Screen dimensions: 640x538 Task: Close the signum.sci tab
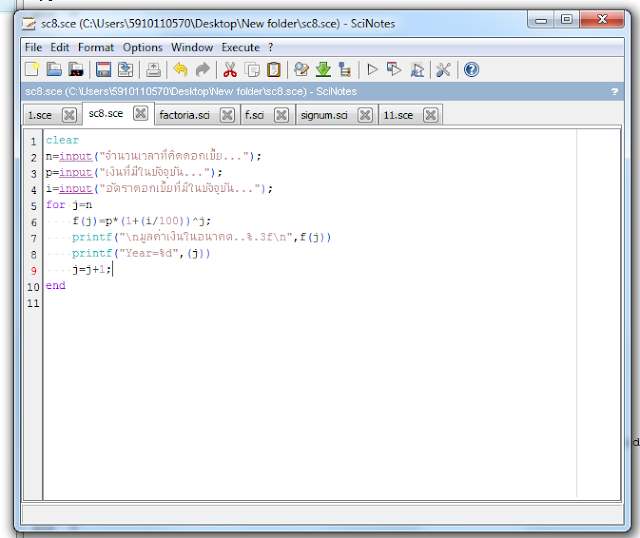[365, 115]
